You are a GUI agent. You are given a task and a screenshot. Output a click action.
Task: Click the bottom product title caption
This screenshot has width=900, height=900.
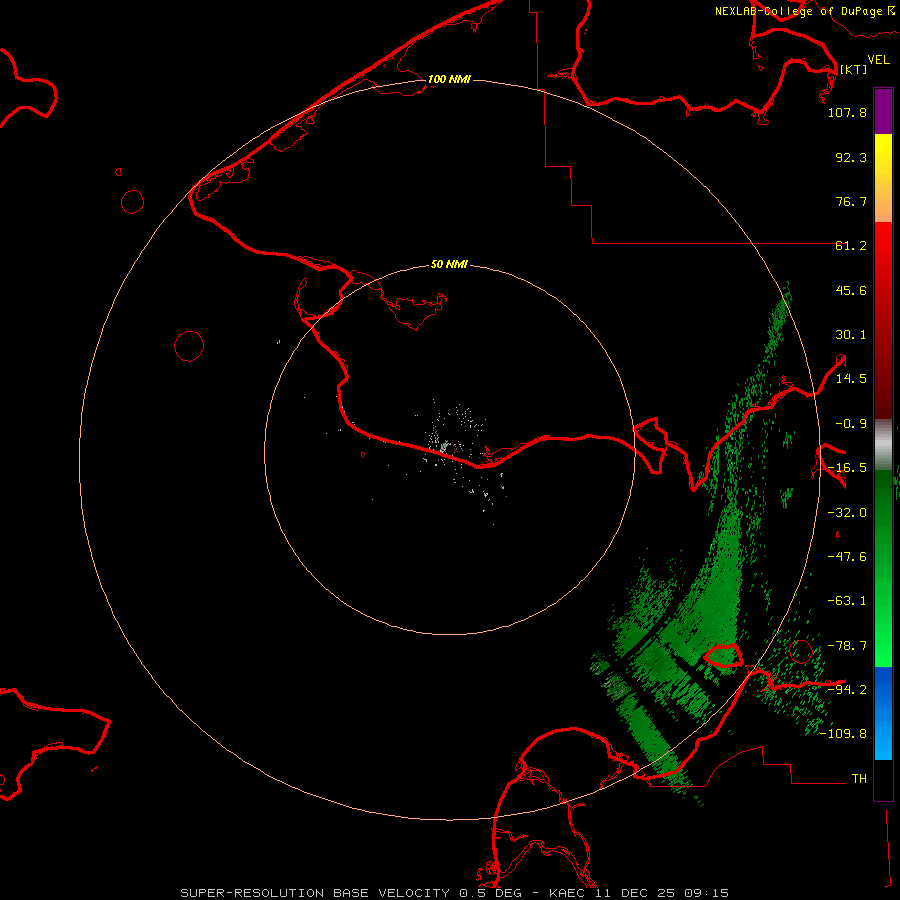pyautogui.click(x=455, y=893)
